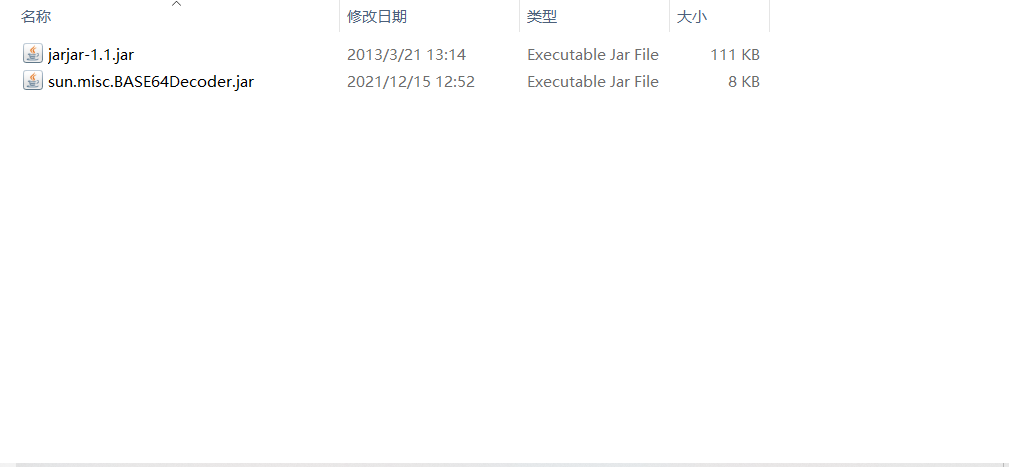Click the divider between 修改日期 and 类型 headers
1009x467 pixels.
pyautogui.click(x=519, y=16)
